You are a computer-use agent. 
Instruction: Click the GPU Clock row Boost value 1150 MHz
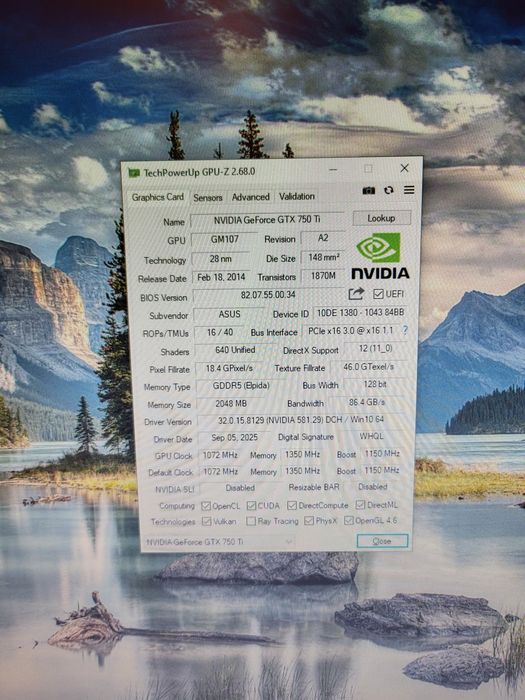coord(382,454)
